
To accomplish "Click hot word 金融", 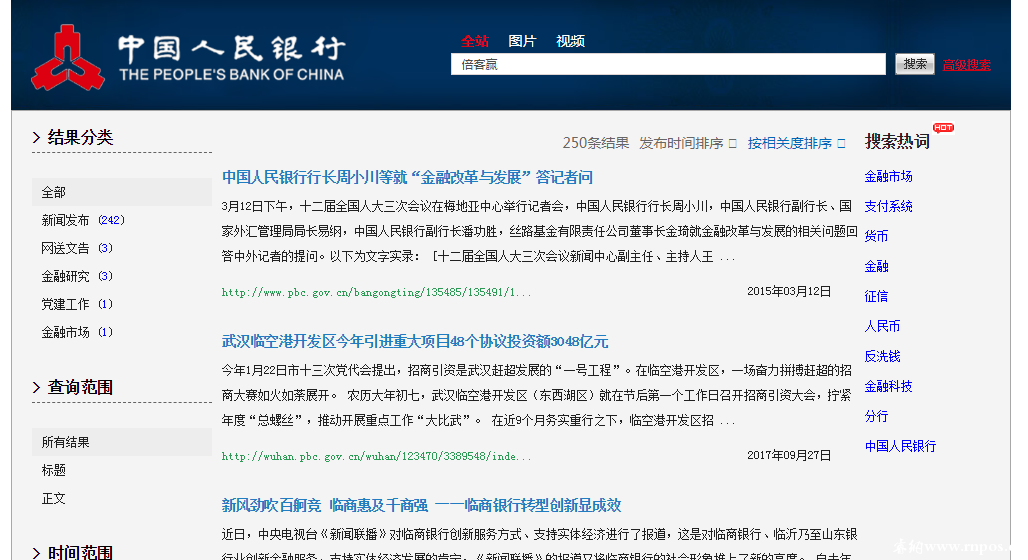I will pos(877,266).
